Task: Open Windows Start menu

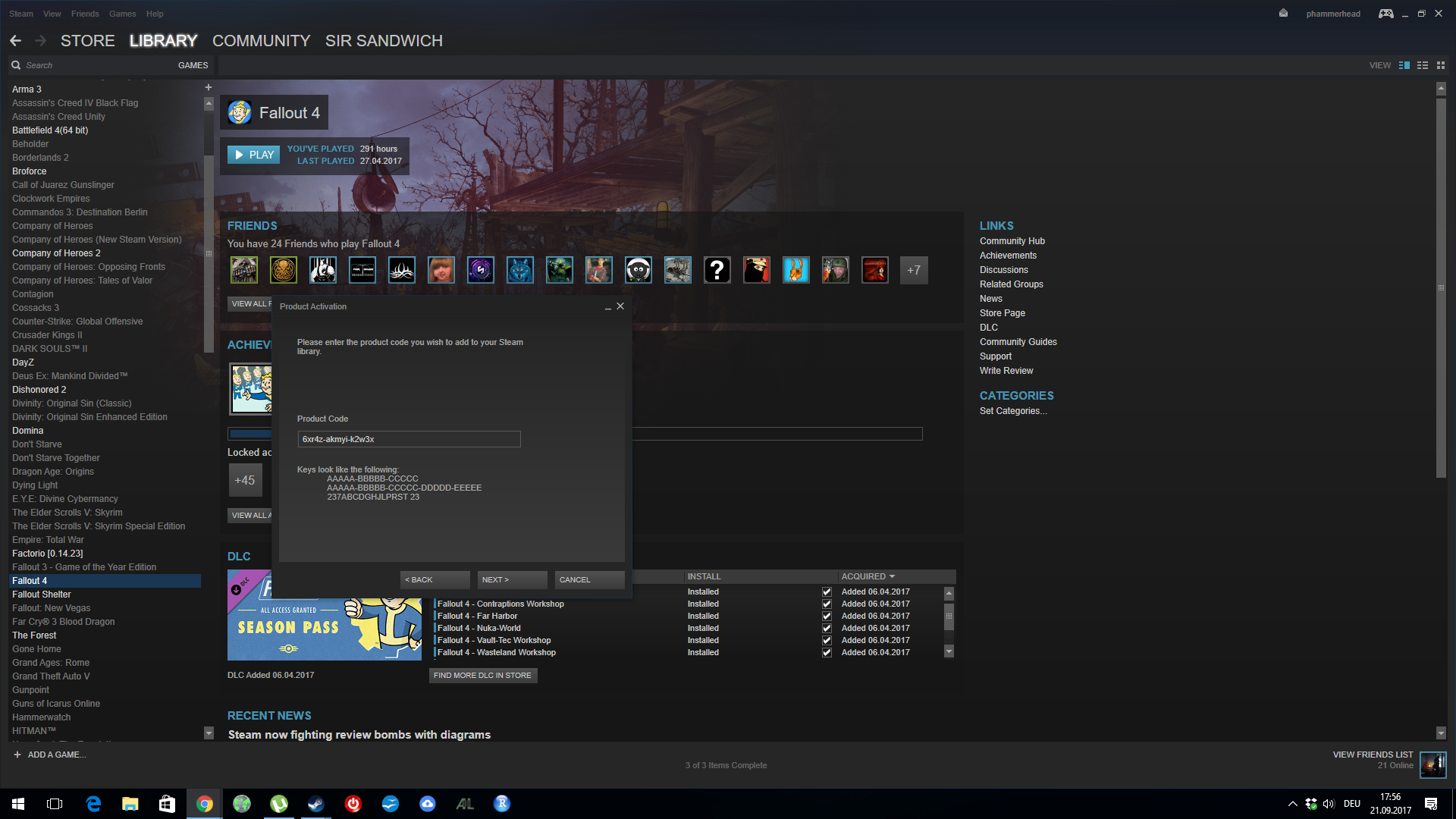Action: (x=18, y=804)
